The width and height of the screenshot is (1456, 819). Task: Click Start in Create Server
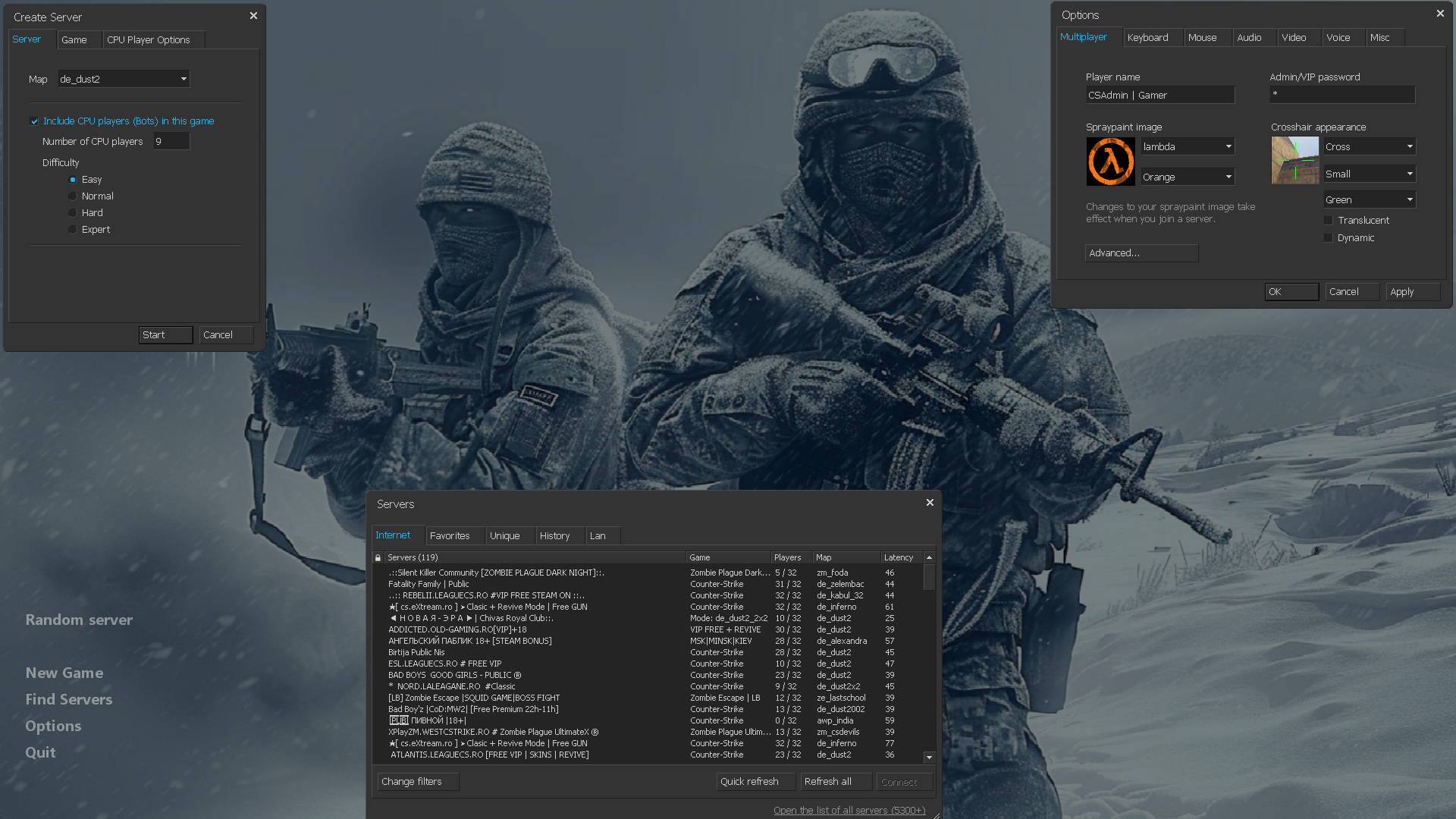click(x=166, y=335)
